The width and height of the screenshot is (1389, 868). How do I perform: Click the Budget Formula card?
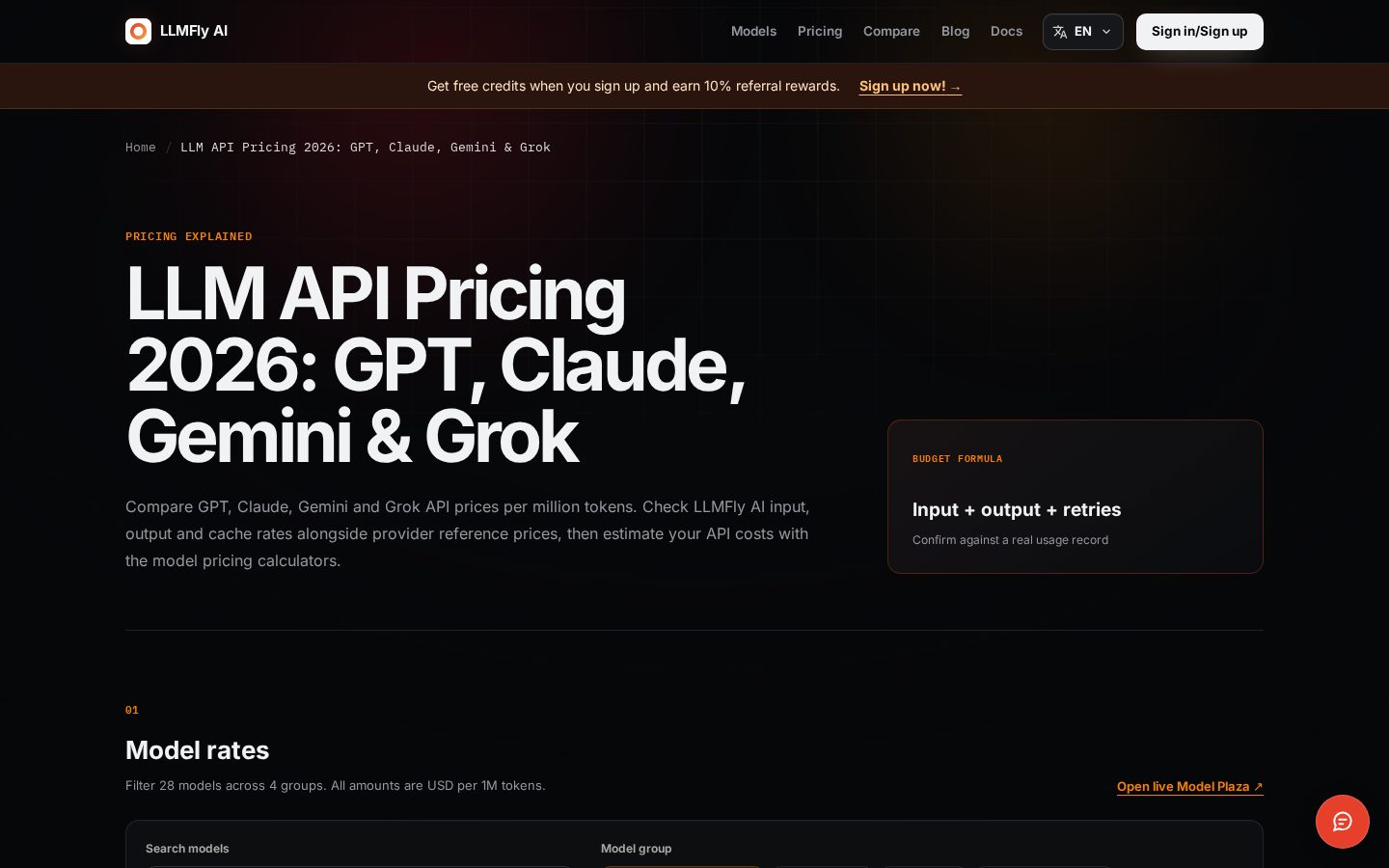[x=1075, y=497]
